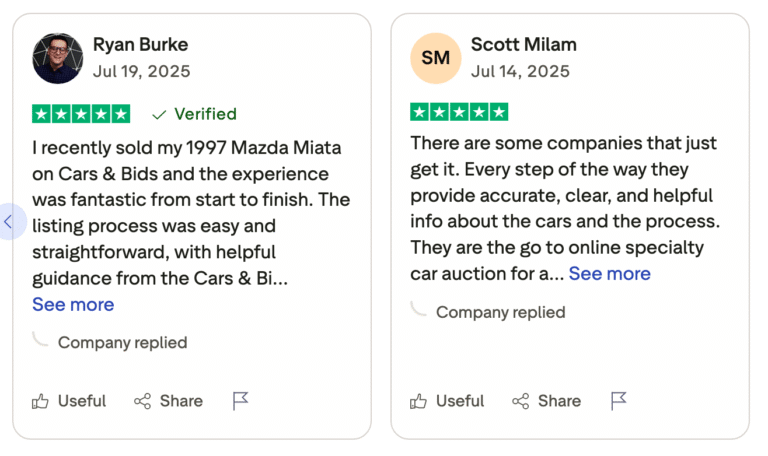Click the thumbs-up icon on Ryan Burke's review
Viewport: 768px width, 456px height.
[x=41, y=401]
